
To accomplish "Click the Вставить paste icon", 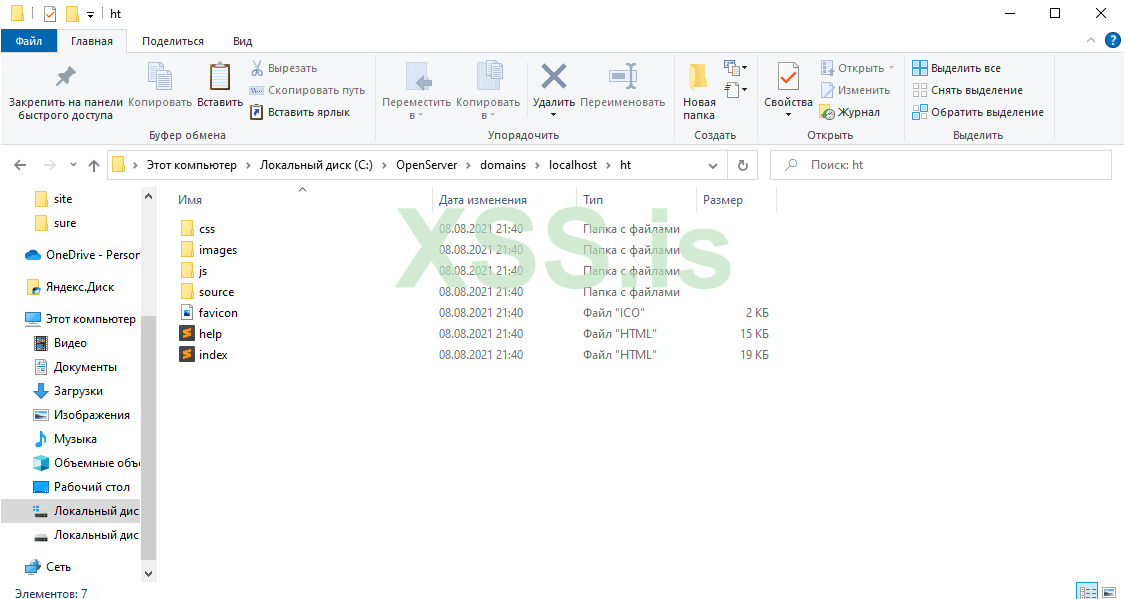I will [x=220, y=77].
